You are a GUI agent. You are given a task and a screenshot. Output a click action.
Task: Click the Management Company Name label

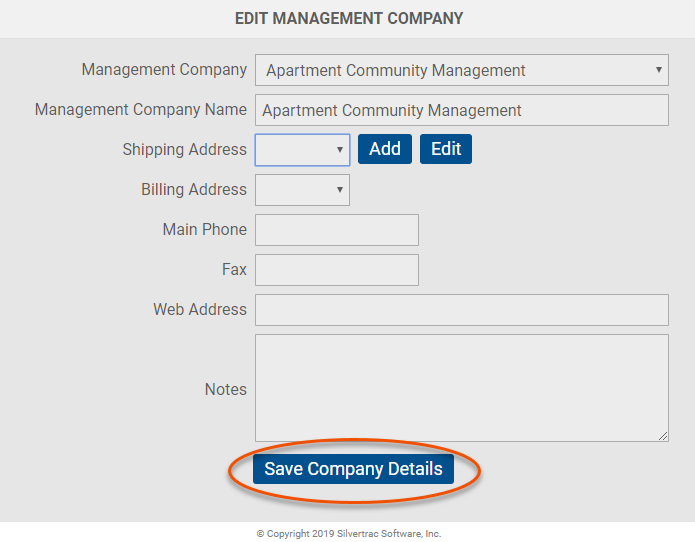click(x=141, y=109)
